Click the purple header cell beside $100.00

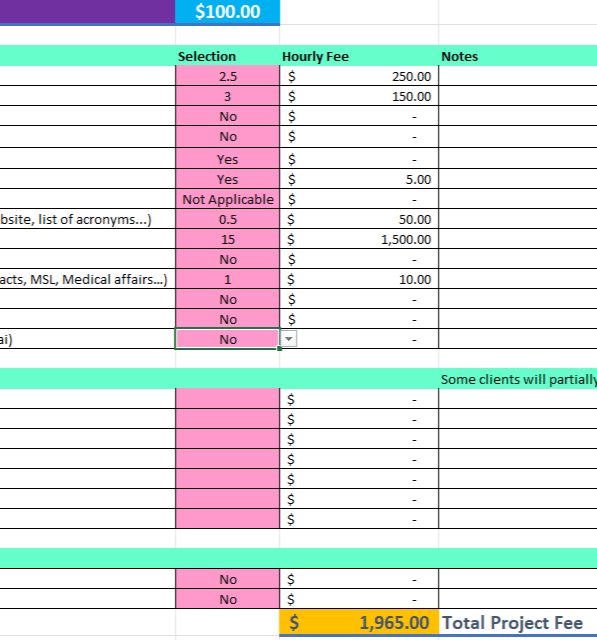click(87, 12)
